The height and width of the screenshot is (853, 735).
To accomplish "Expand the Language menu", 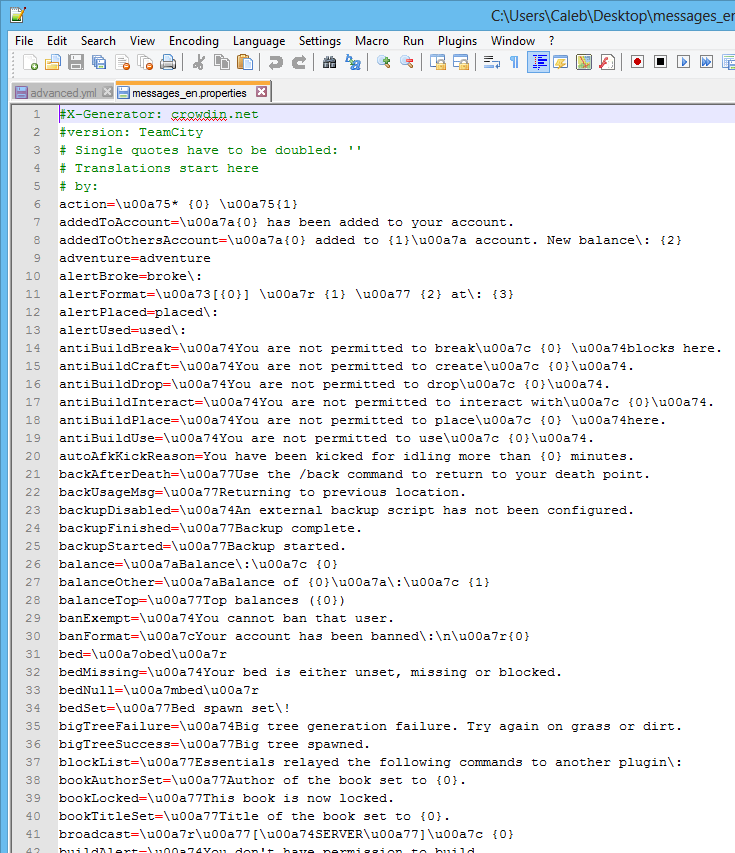I will pos(258,41).
